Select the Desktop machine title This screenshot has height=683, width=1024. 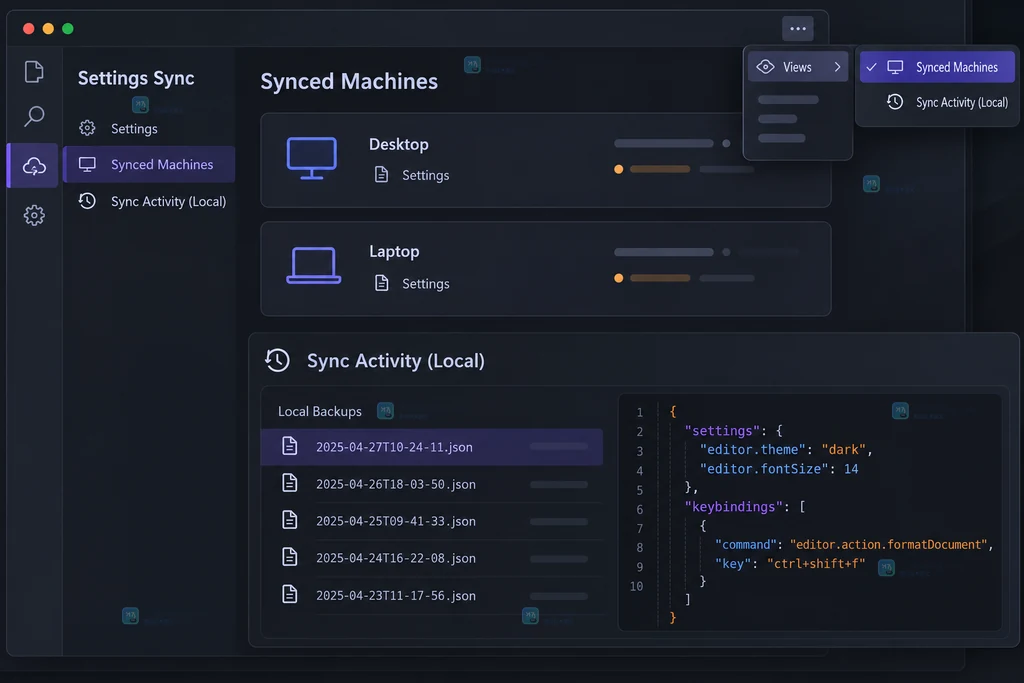[398, 144]
